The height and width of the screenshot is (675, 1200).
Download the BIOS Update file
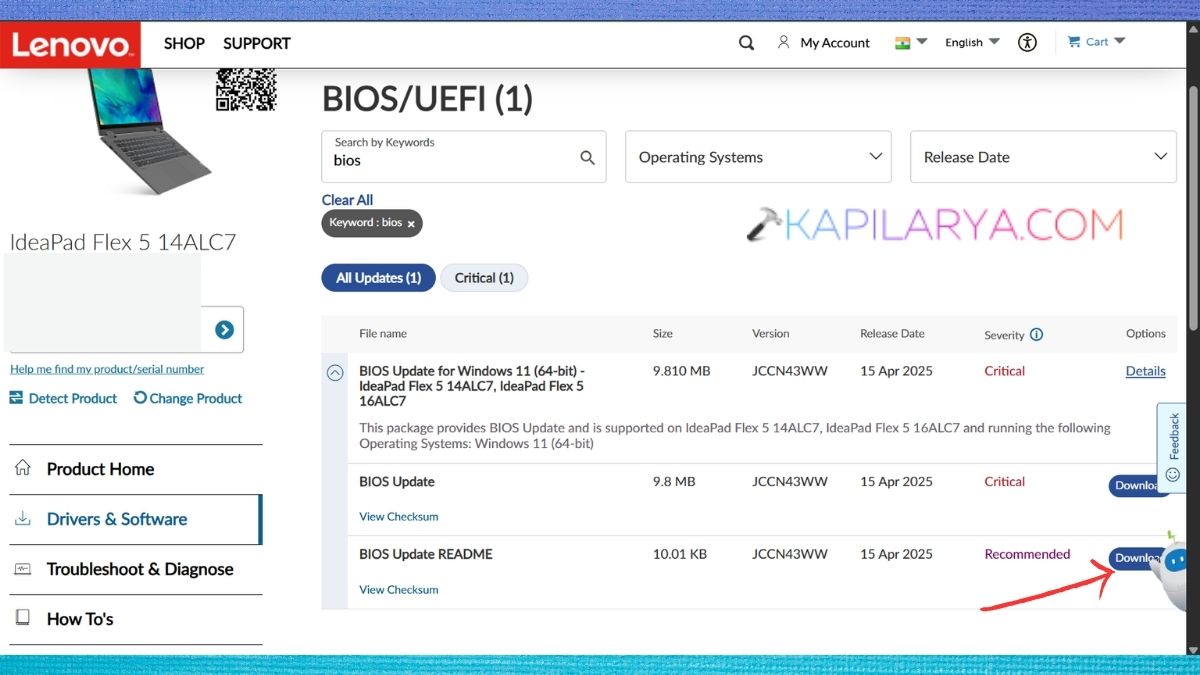pyautogui.click(x=1138, y=485)
